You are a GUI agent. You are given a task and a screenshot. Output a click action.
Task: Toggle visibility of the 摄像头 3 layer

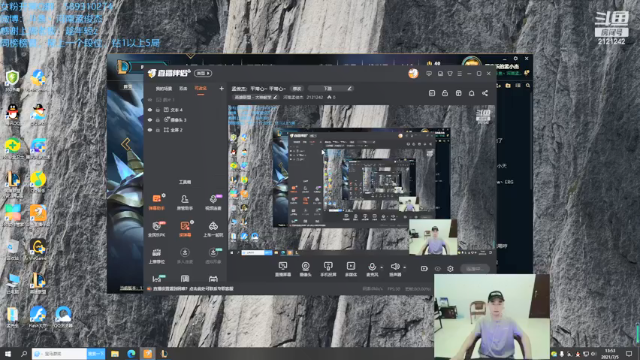(150, 120)
